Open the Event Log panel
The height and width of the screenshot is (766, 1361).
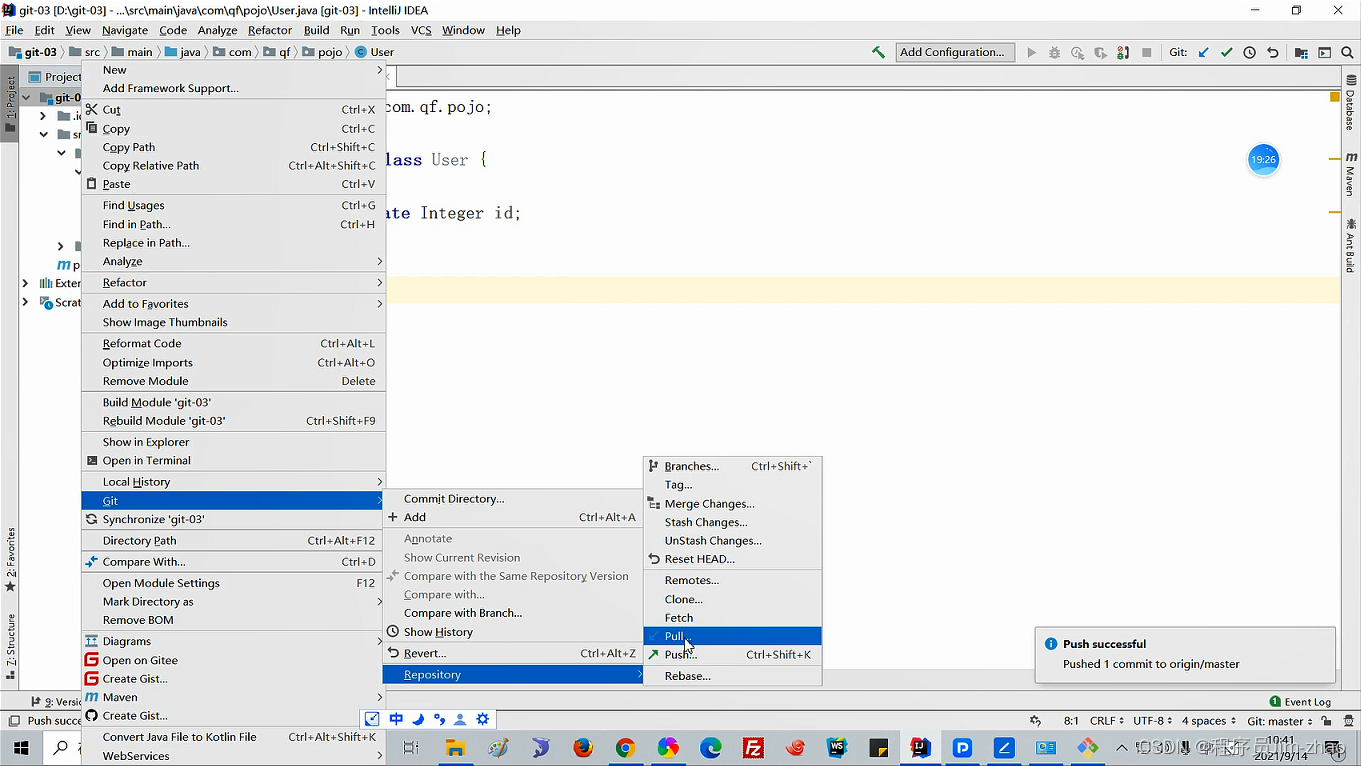tap(1300, 702)
